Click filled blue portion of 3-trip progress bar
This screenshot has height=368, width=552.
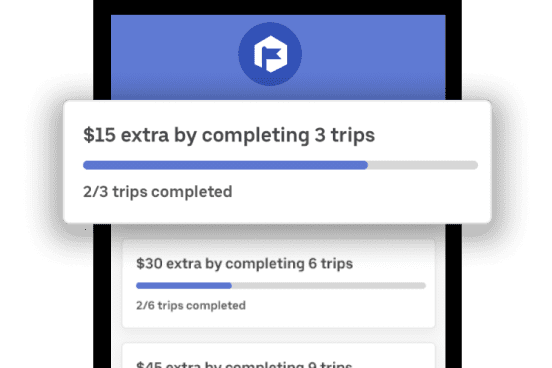point(225,165)
